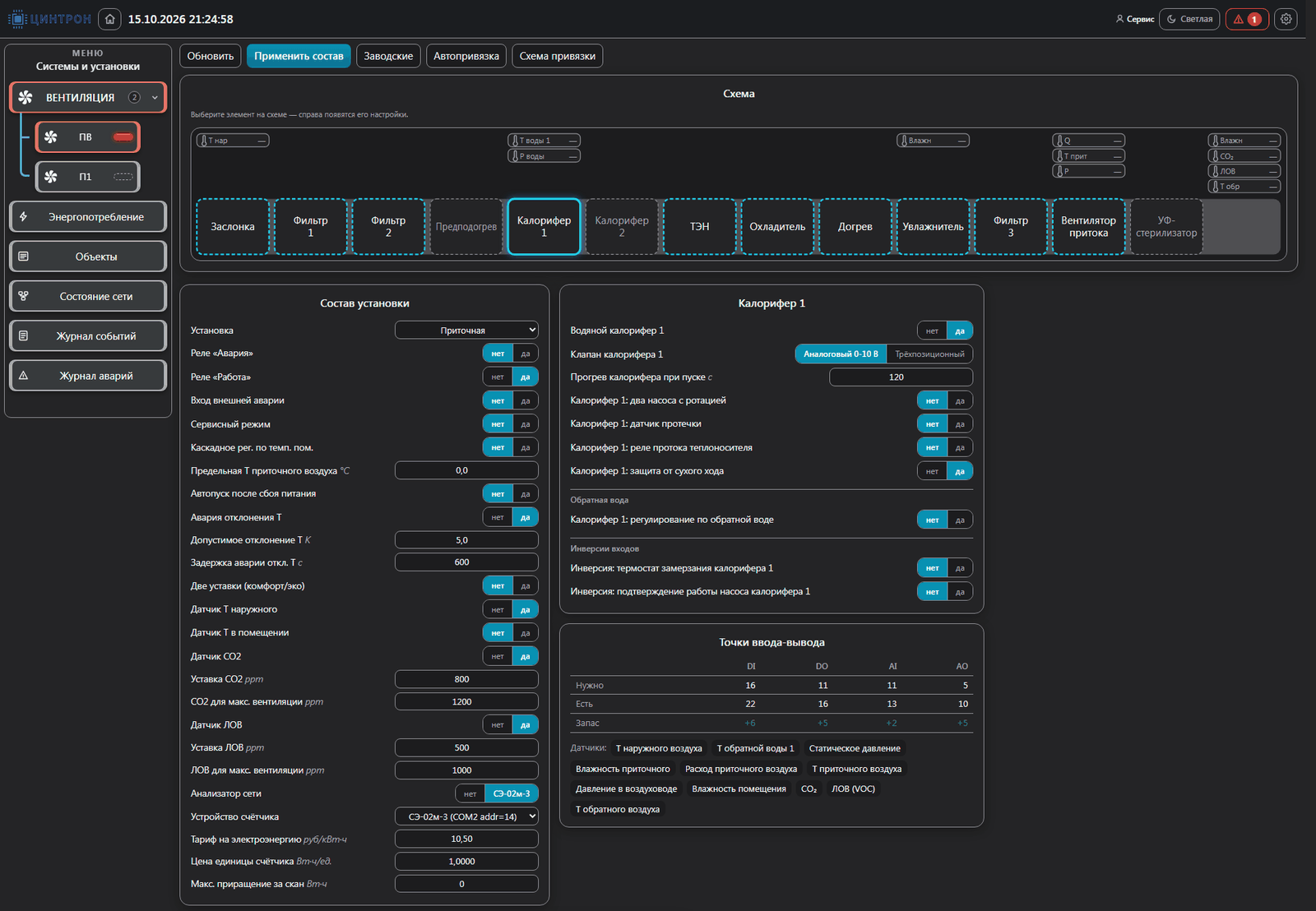Set Датчик CO2 to нет
The width and height of the screenshot is (1316, 911).
(498, 656)
